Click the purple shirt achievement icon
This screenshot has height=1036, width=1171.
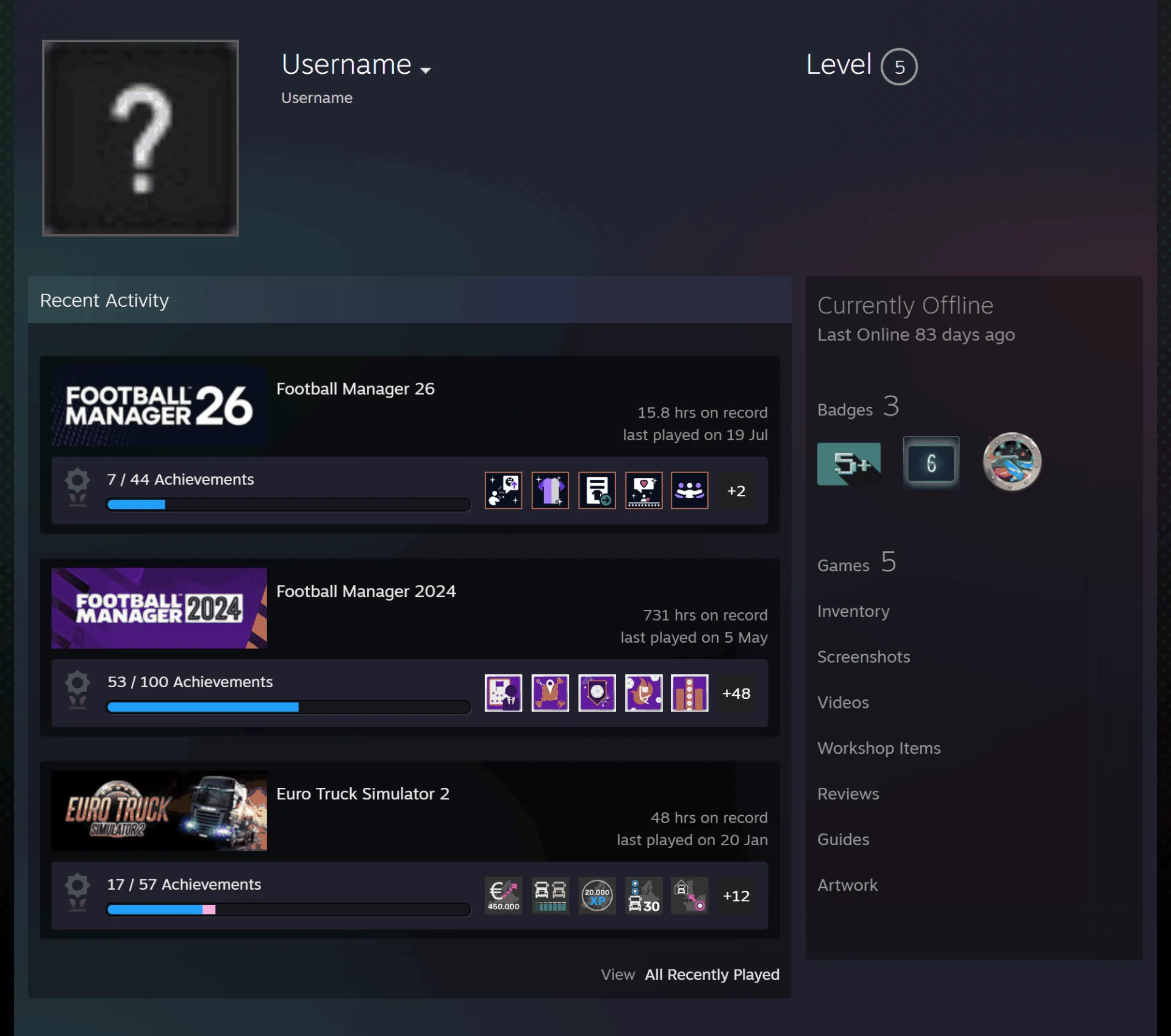pyautogui.click(x=550, y=490)
